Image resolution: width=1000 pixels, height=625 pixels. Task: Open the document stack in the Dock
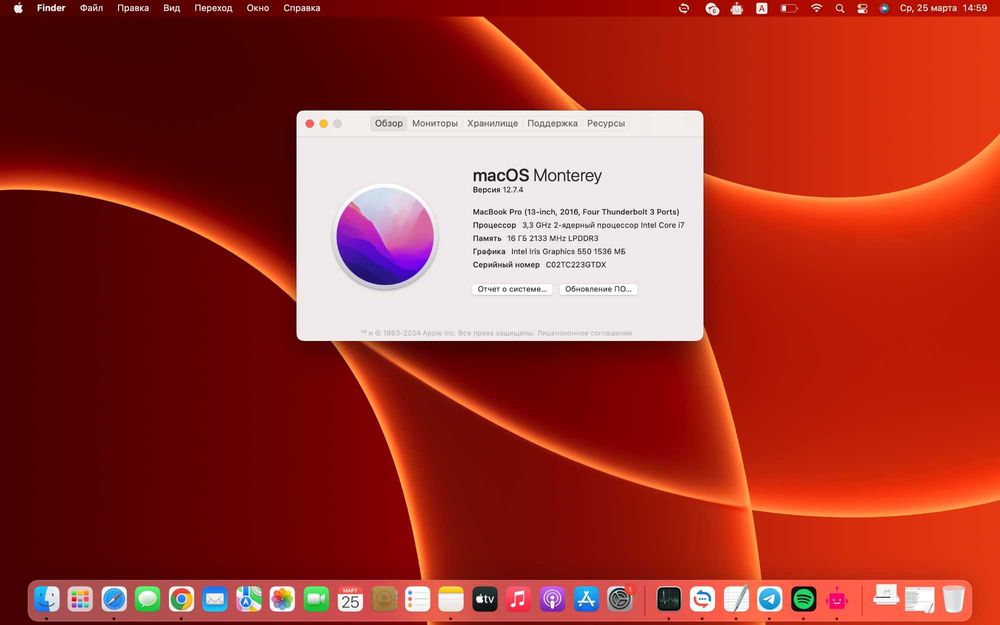pyautogui.click(x=919, y=599)
